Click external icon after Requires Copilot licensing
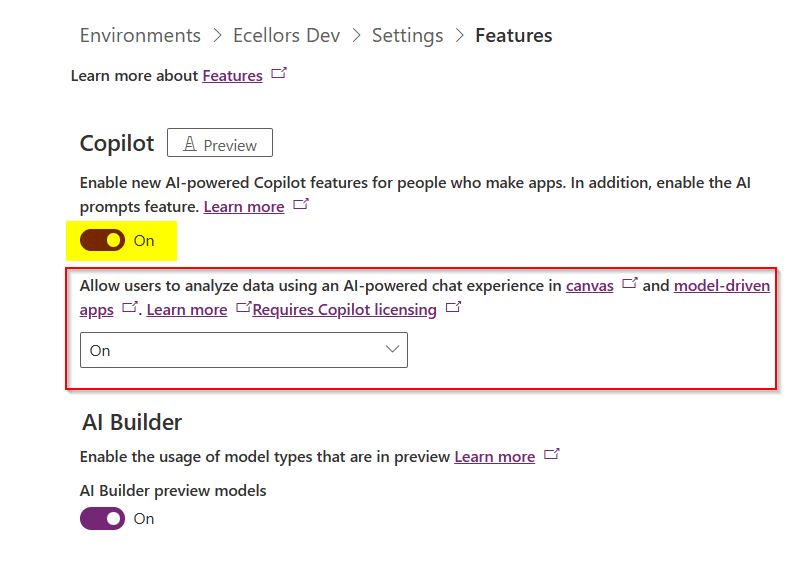 453,308
